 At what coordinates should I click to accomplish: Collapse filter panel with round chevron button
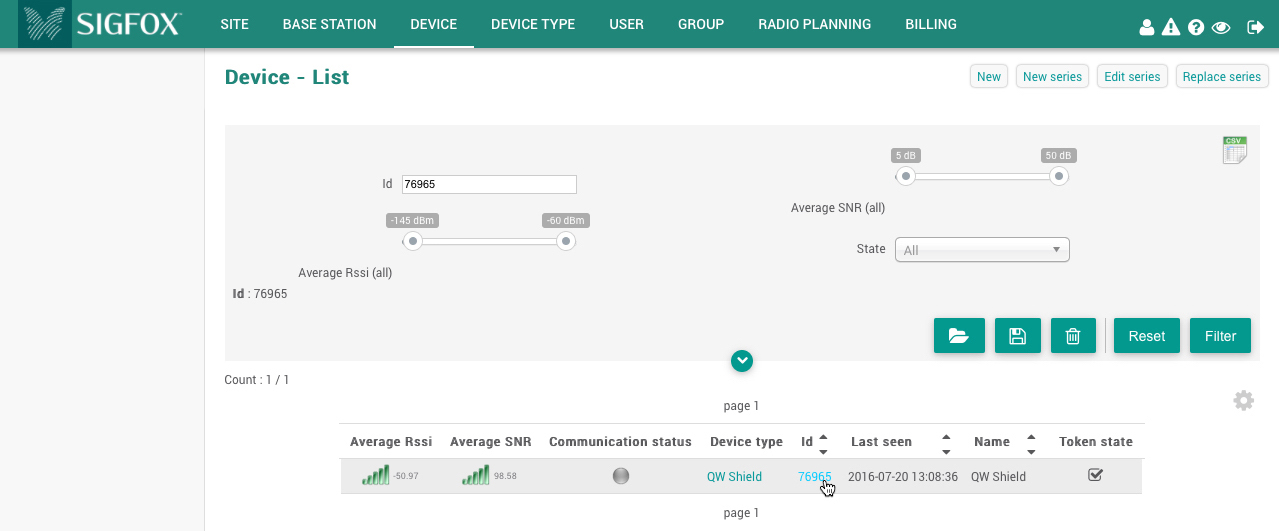741,361
